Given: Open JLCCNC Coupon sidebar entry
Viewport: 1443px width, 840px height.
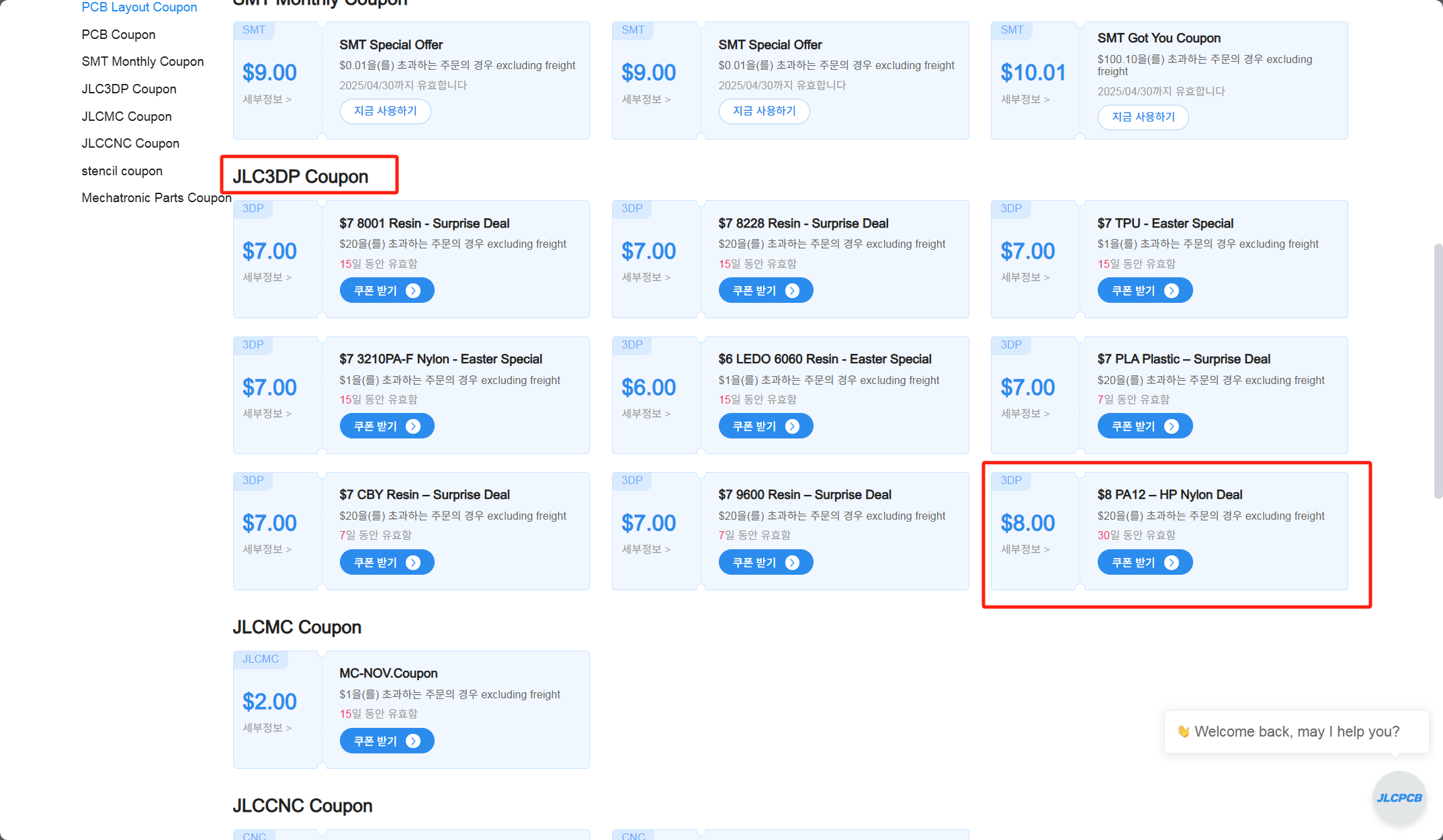Looking at the screenshot, I should coord(130,143).
